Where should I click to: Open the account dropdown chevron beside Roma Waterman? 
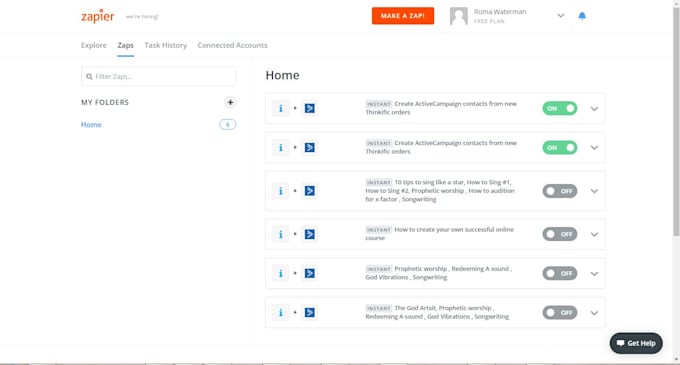point(560,16)
